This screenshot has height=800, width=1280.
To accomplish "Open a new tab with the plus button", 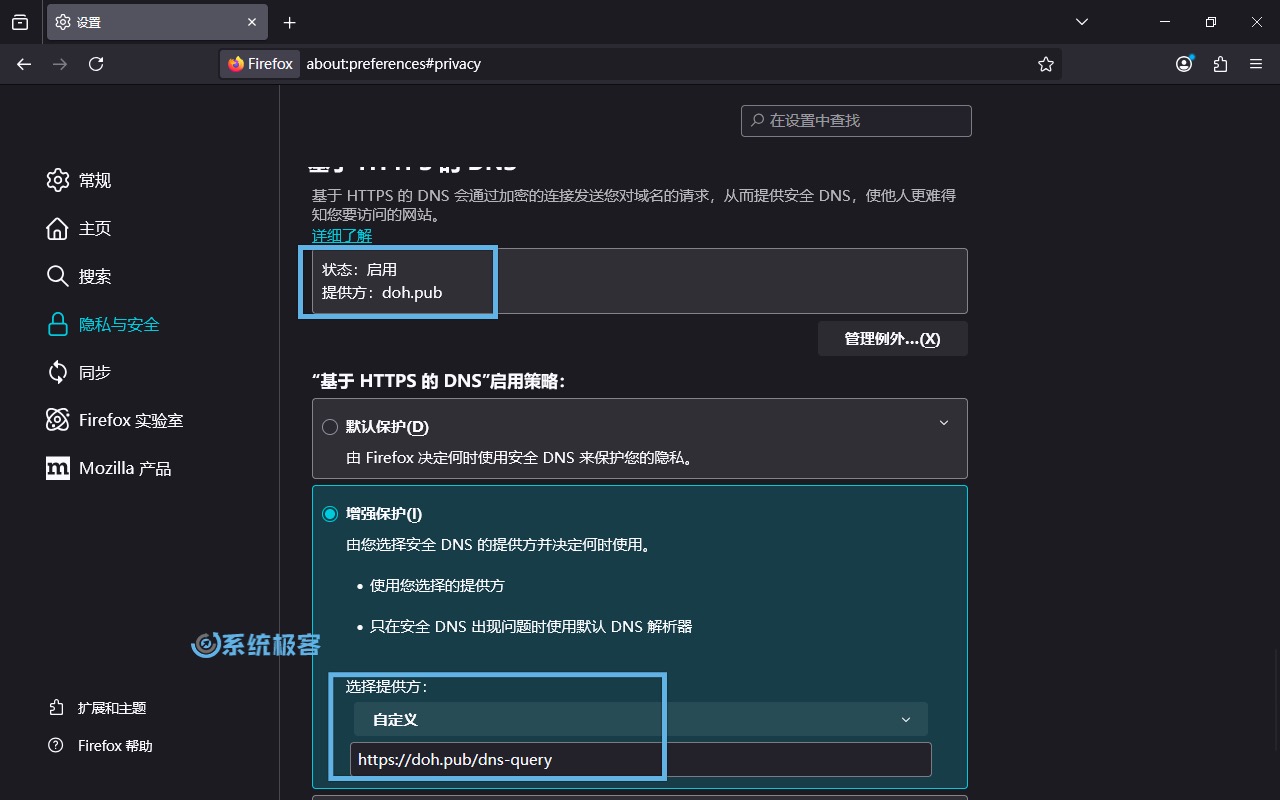I will 289,22.
